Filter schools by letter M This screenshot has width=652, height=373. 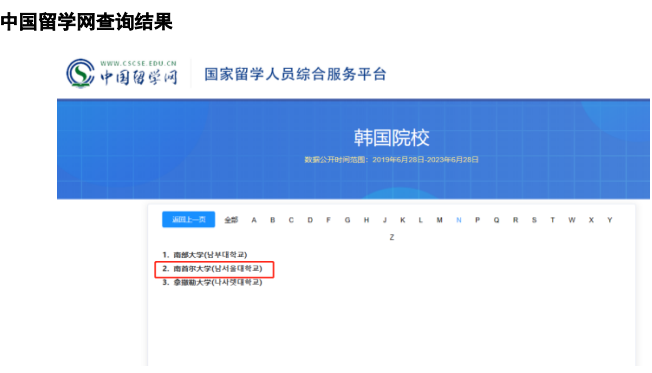[x=440, y=220]
